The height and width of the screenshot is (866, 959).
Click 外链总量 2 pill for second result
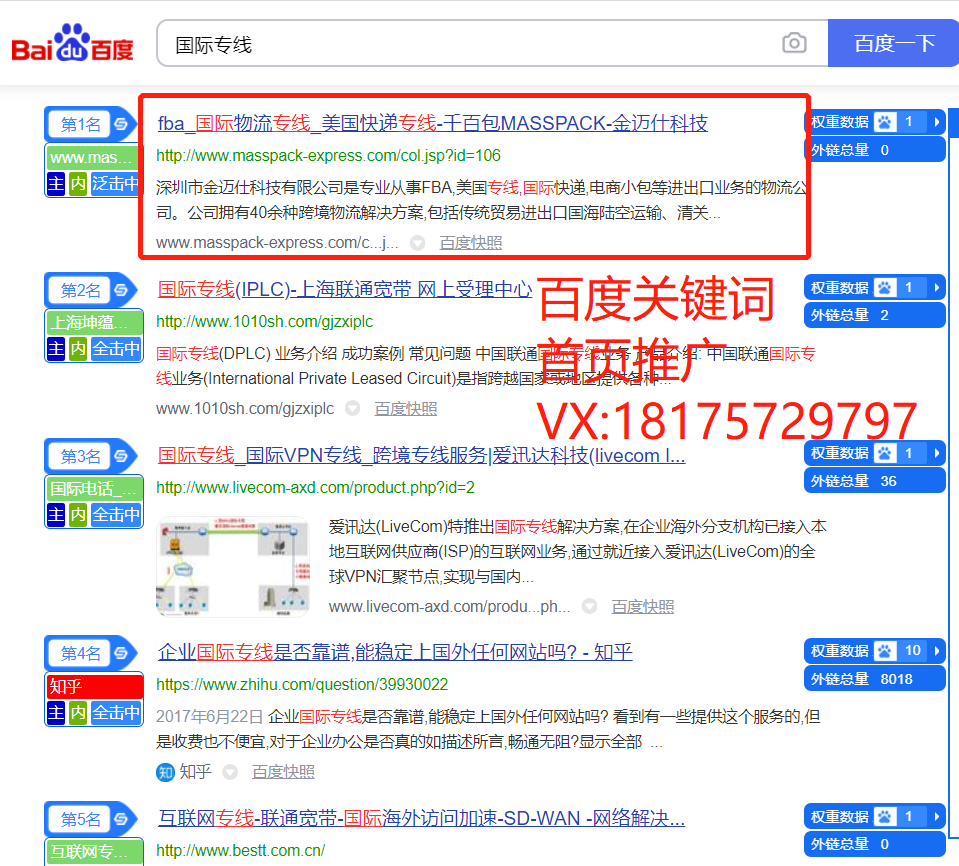(875, 316)
